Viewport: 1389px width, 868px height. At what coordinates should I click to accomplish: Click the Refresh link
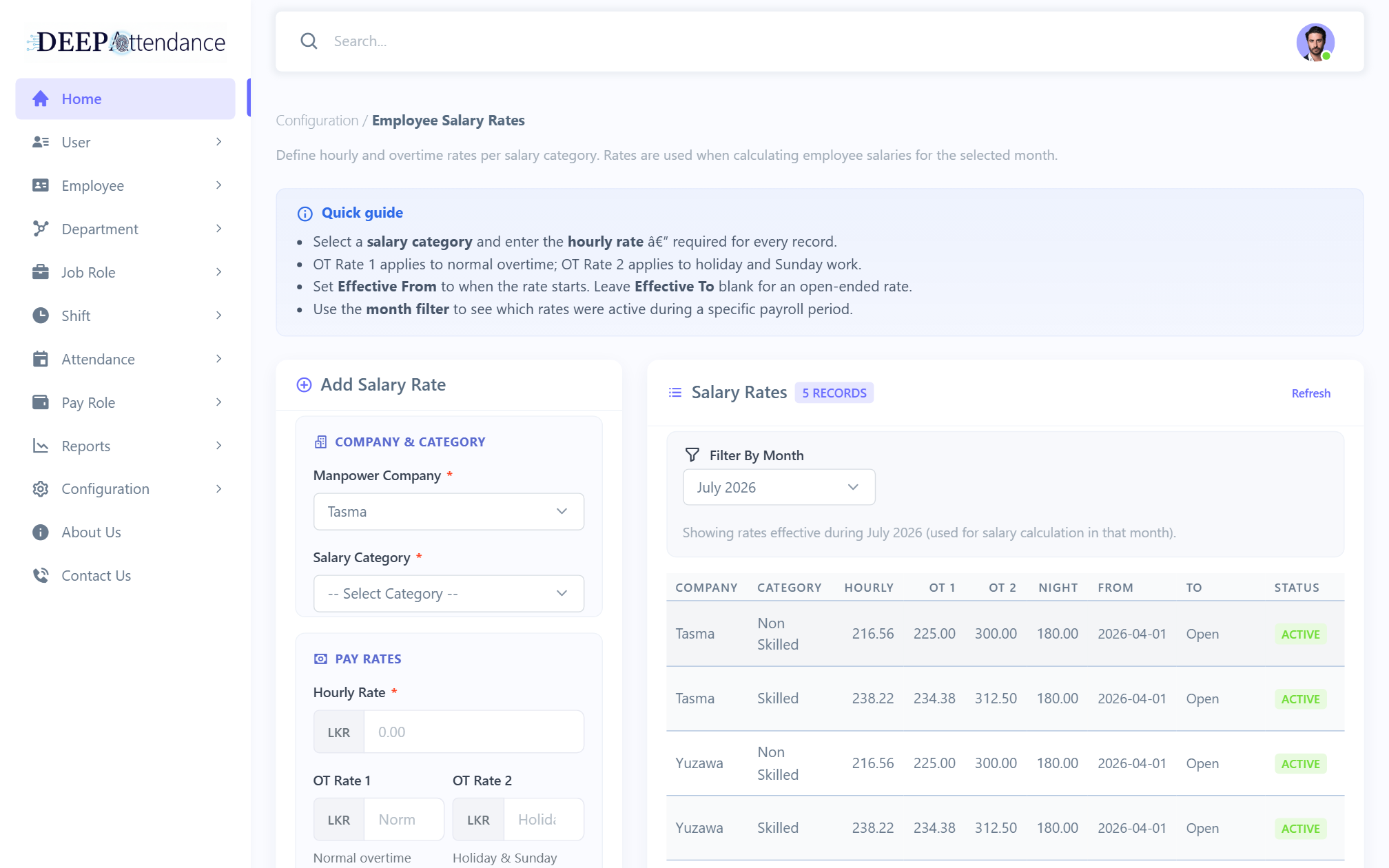[1310, 393]
